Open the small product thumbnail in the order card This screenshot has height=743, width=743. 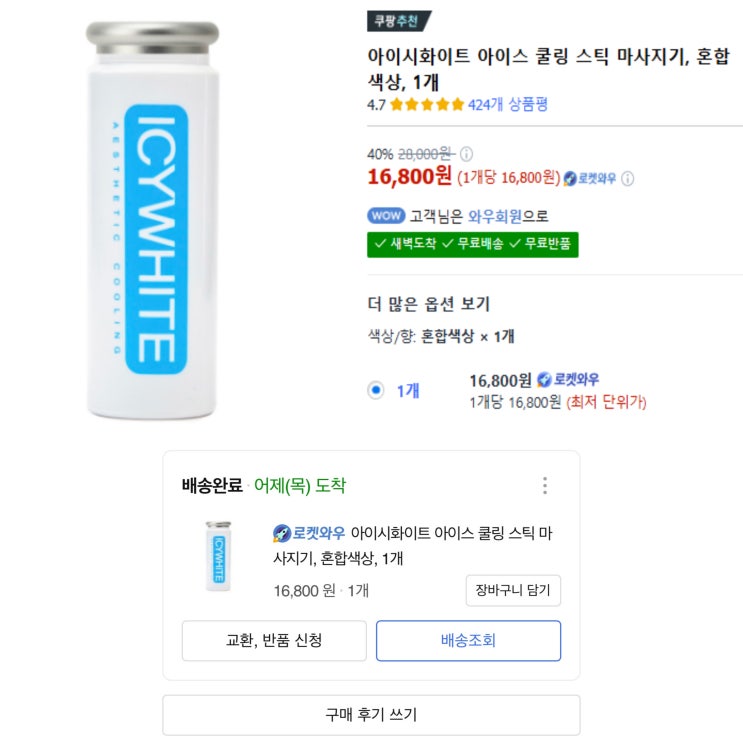[x=217, y=556]
